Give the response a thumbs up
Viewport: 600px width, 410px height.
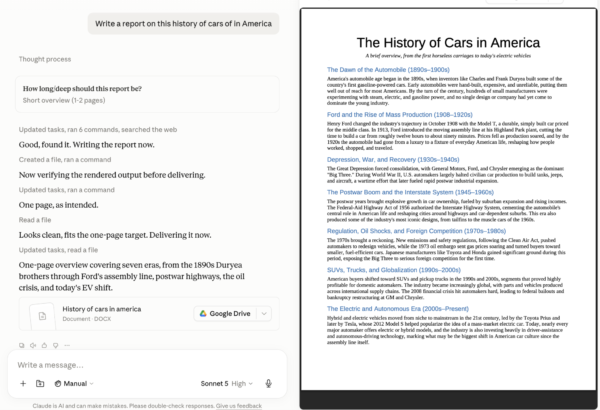click(x=44, y=345)
